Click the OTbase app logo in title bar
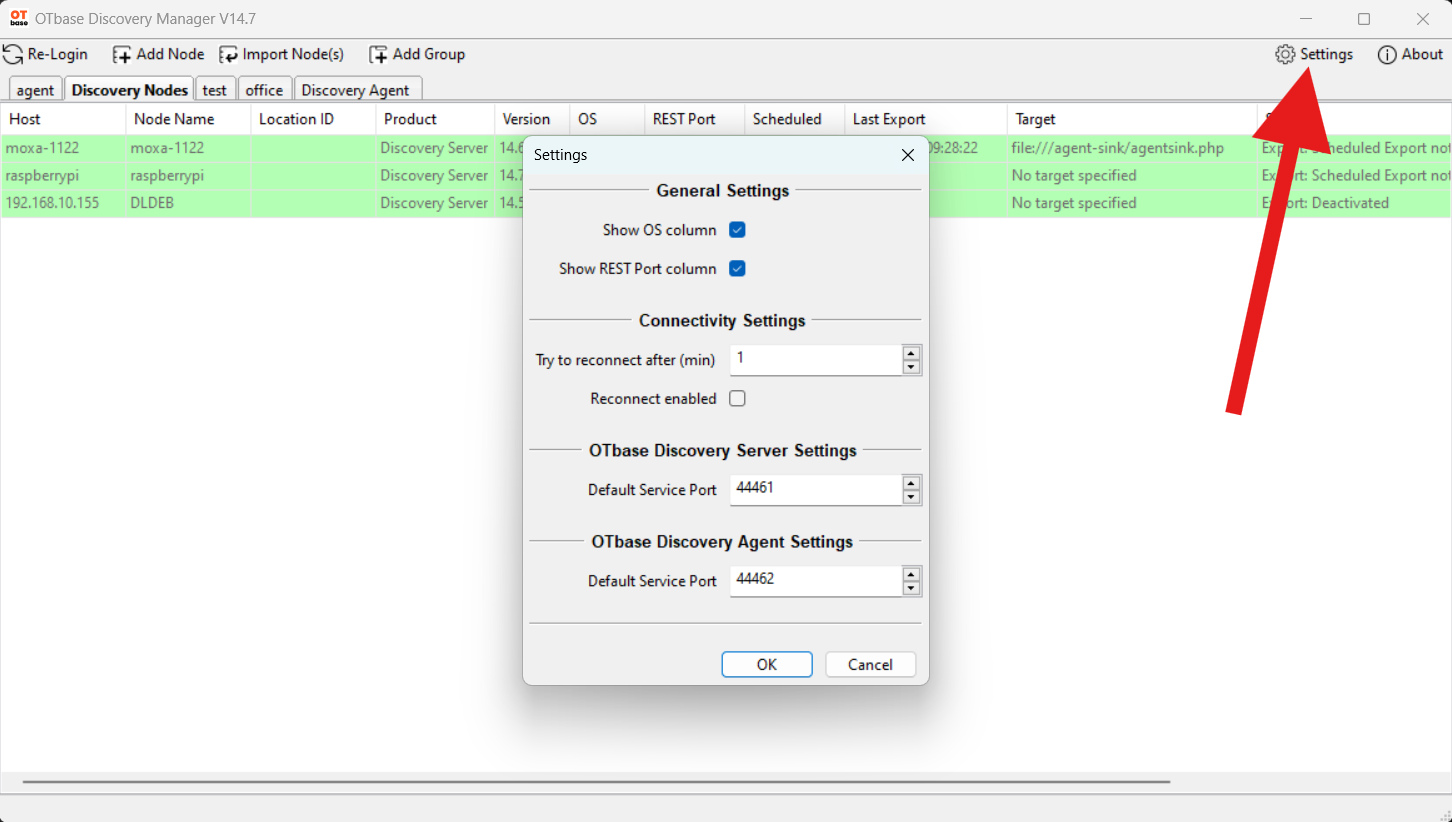Screen dimensions: 1452x822 point(19,18)
